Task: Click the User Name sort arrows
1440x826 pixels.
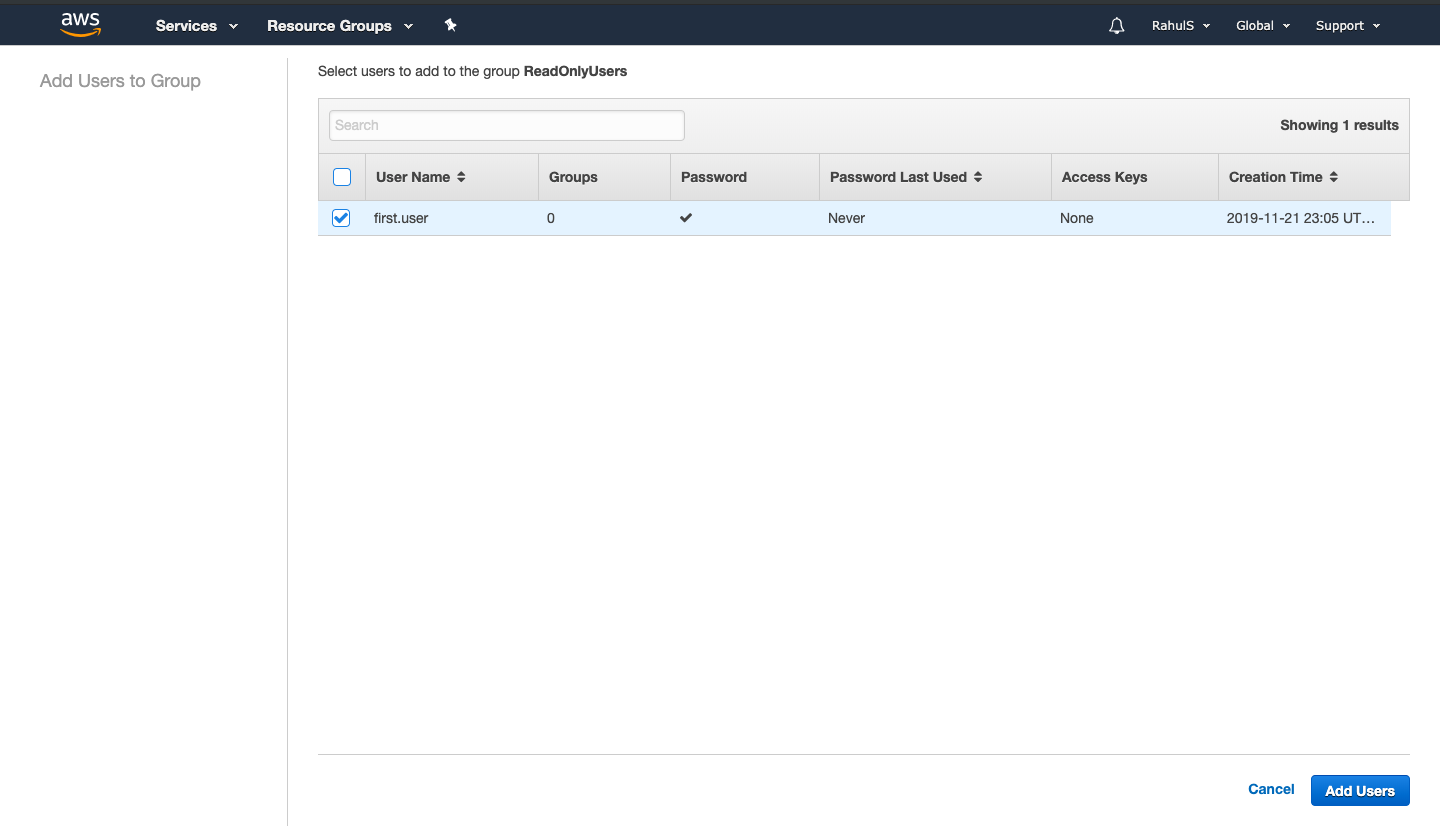Action: click(x=461, y=176)
